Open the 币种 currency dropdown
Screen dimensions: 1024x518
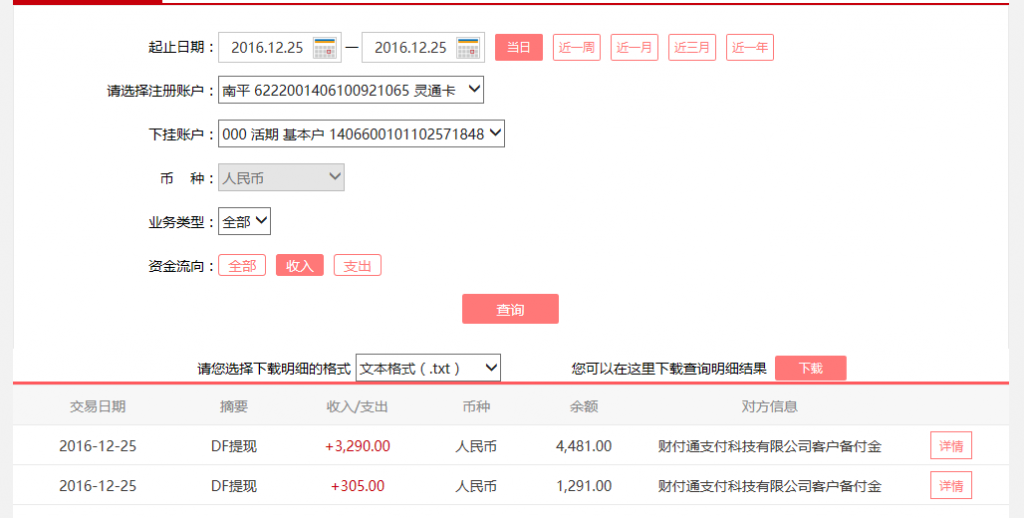pyautogui.click(x=281, y=178)
